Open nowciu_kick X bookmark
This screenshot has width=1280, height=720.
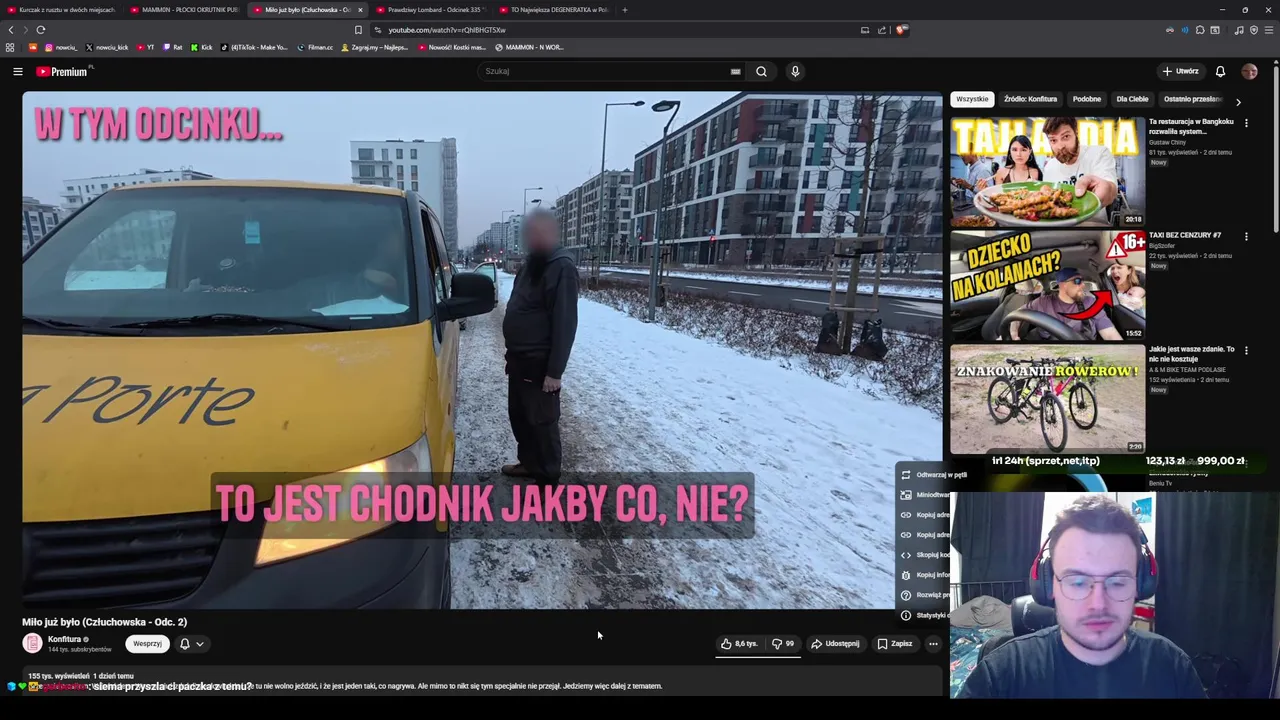(107, 47)
